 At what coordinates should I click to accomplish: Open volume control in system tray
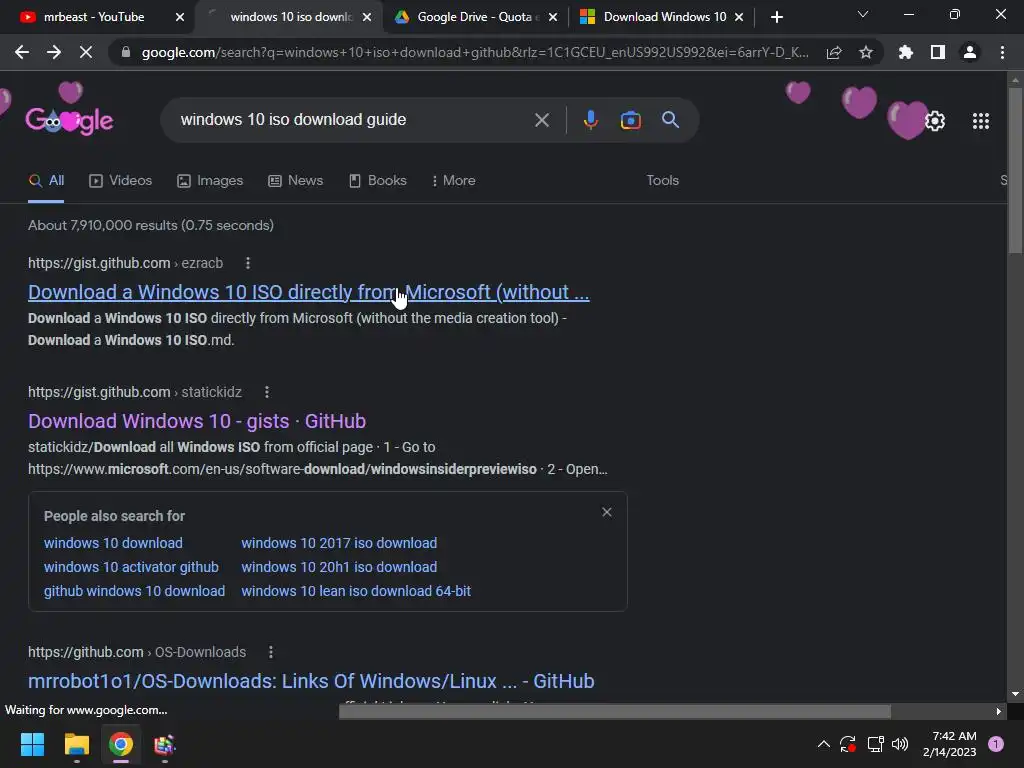click(x=900, y=744)
